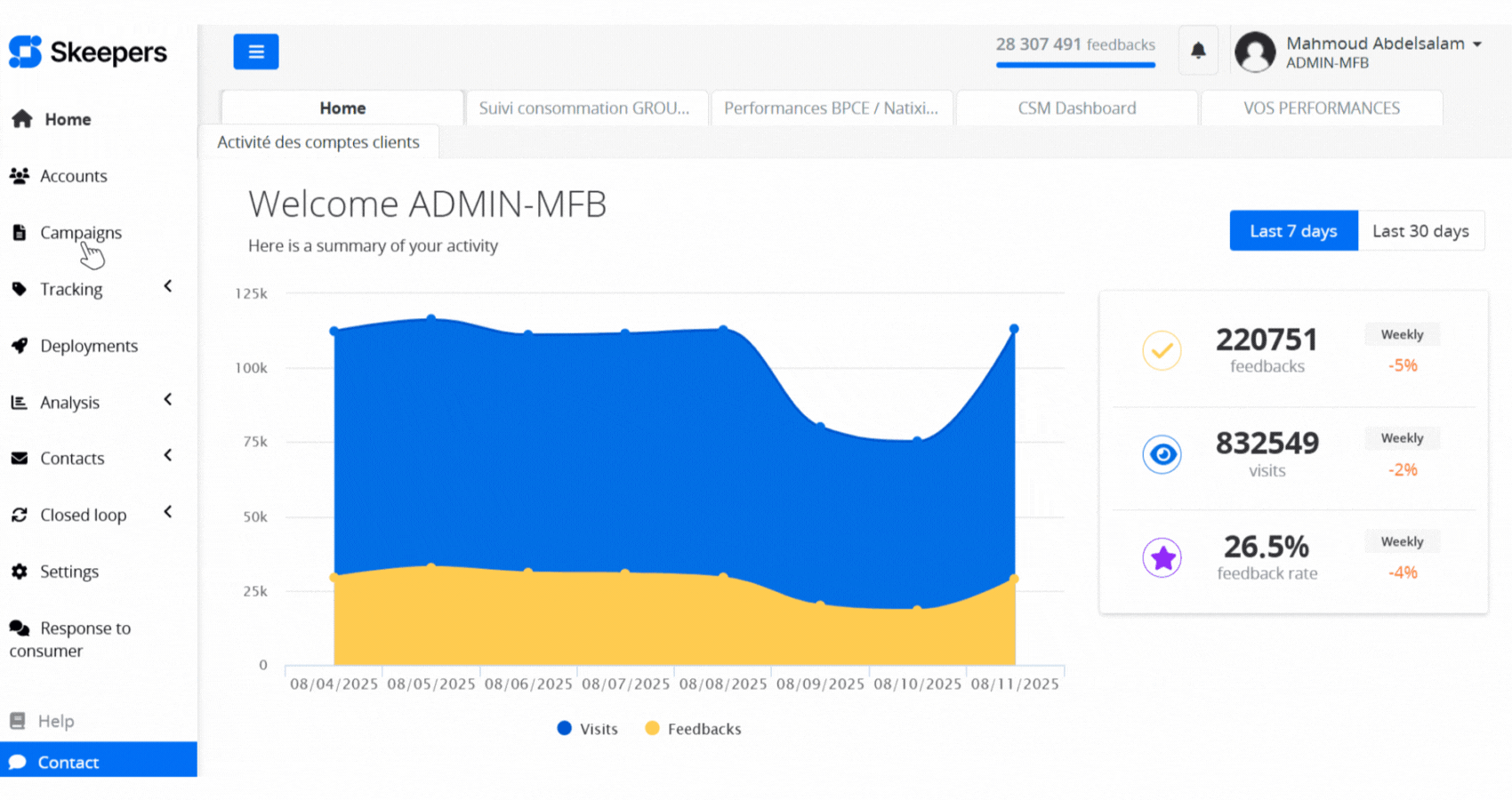Open the Activité des comptes clients tab
The height and width of the screenshot is (800, 1512).
coord(318,142)
